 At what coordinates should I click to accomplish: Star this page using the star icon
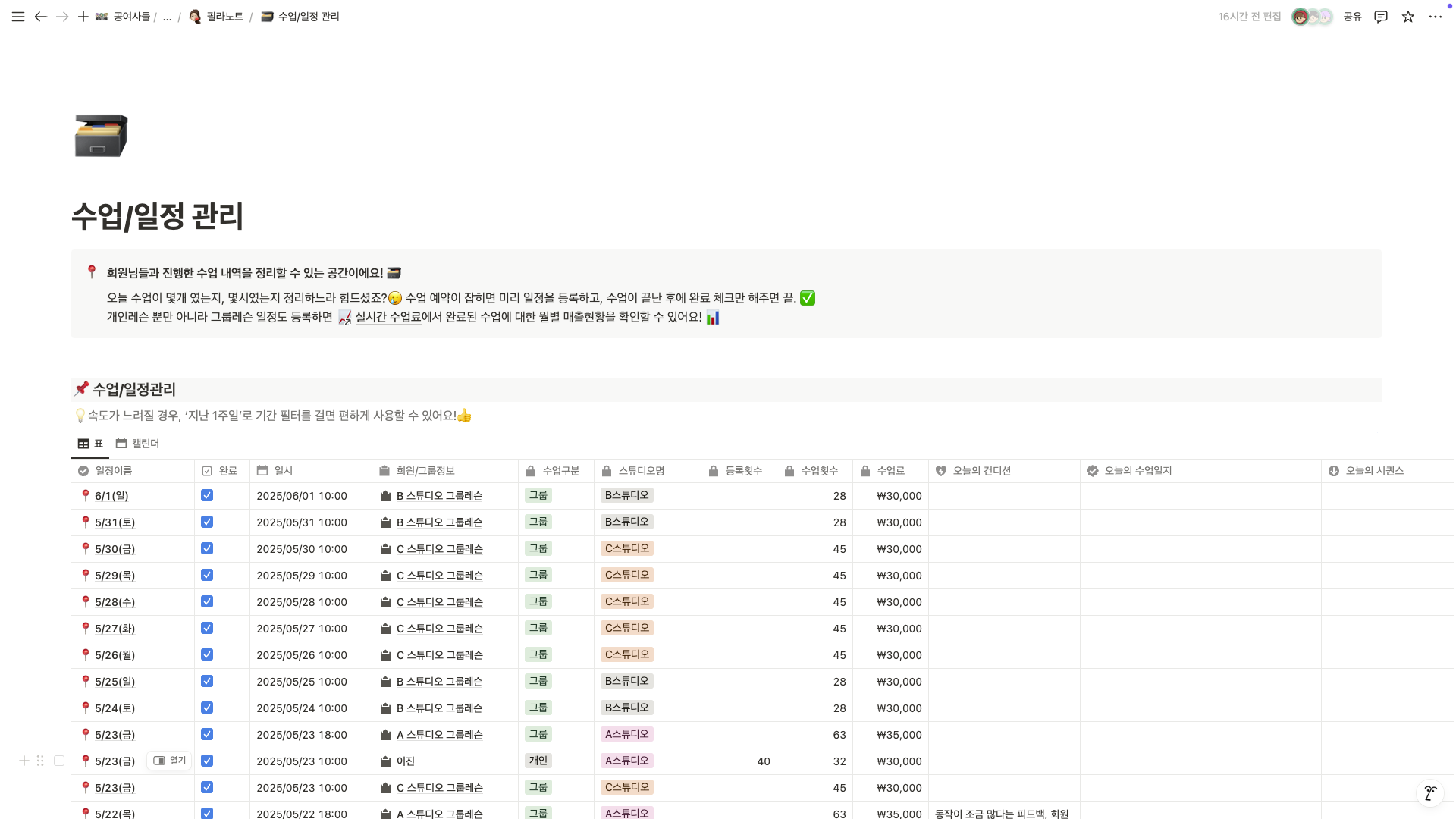(1408, 16)
